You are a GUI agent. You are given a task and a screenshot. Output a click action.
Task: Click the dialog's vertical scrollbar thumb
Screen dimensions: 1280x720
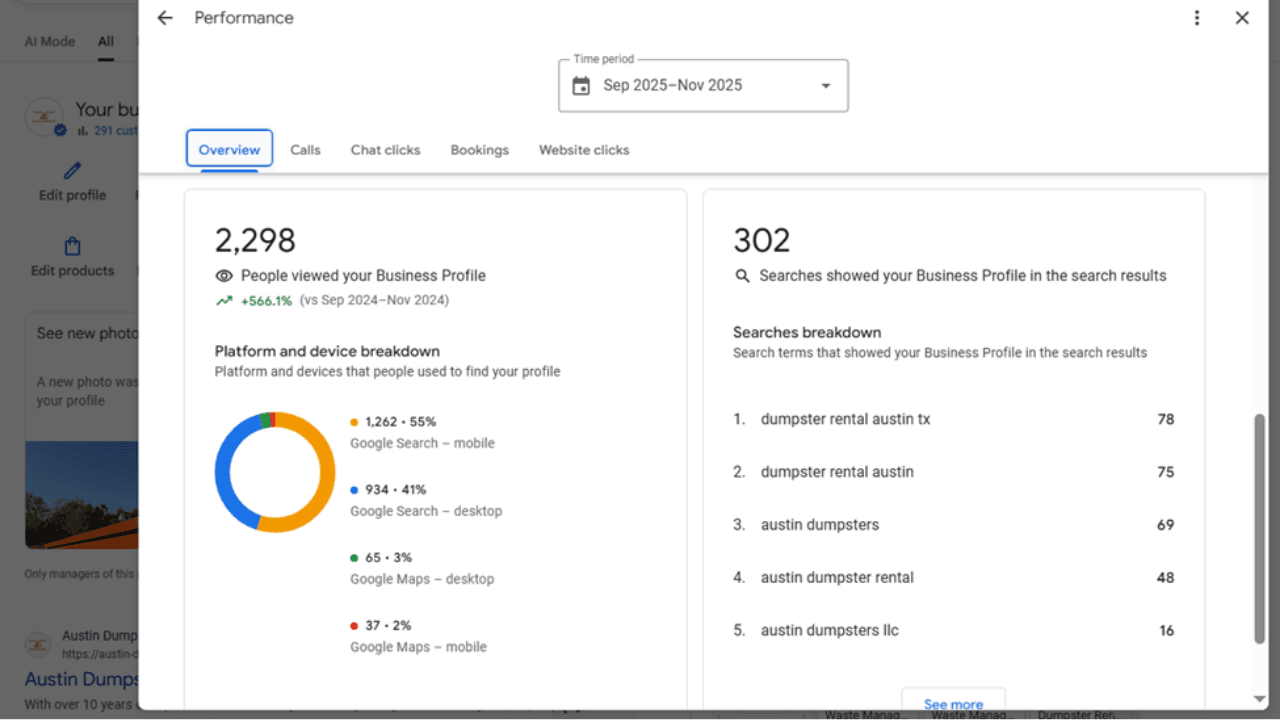pos(1259,528)
